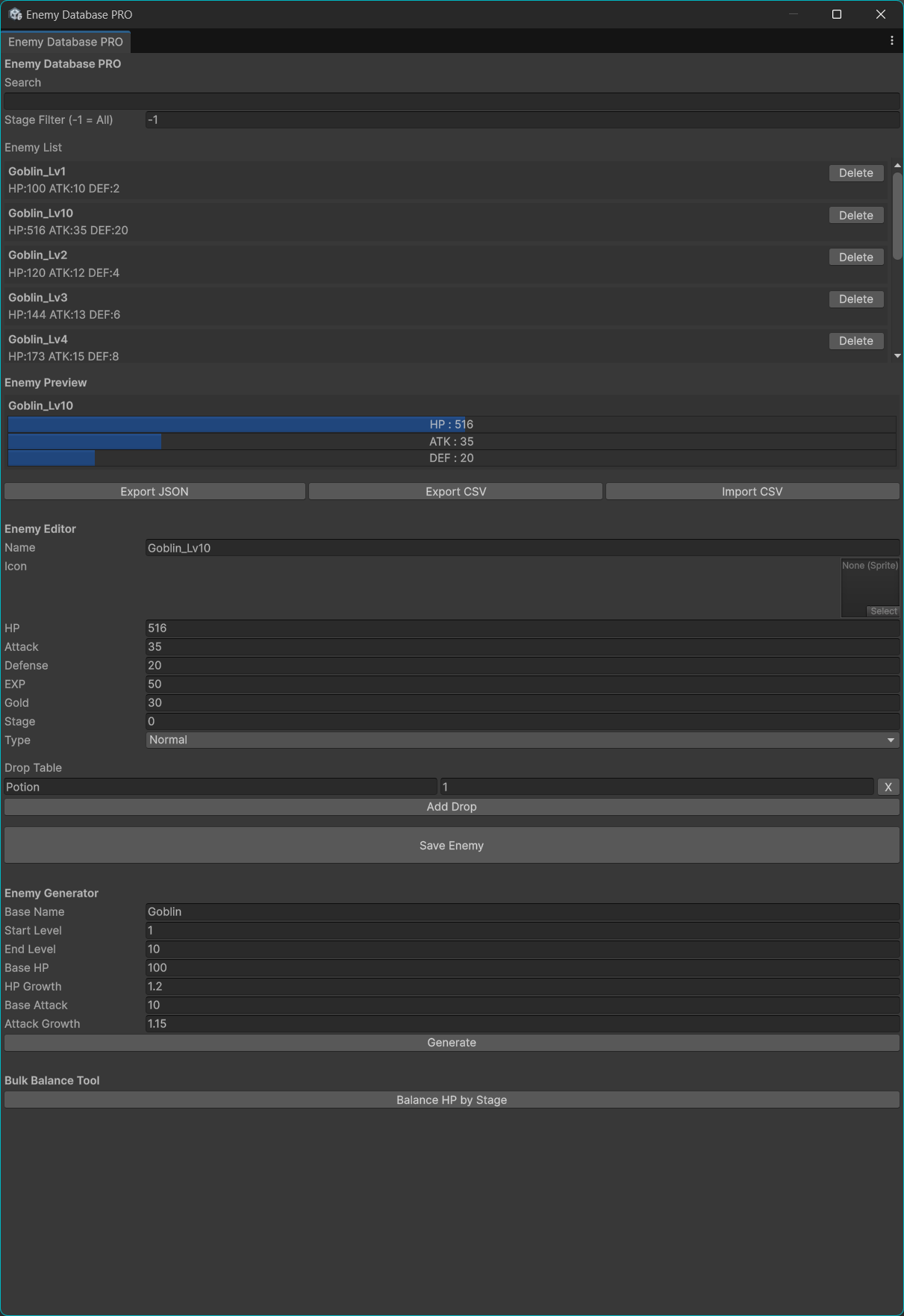This screenshot has height=1316, width=904.
Task: Click the Search input field
Action: tap(452, 102)
